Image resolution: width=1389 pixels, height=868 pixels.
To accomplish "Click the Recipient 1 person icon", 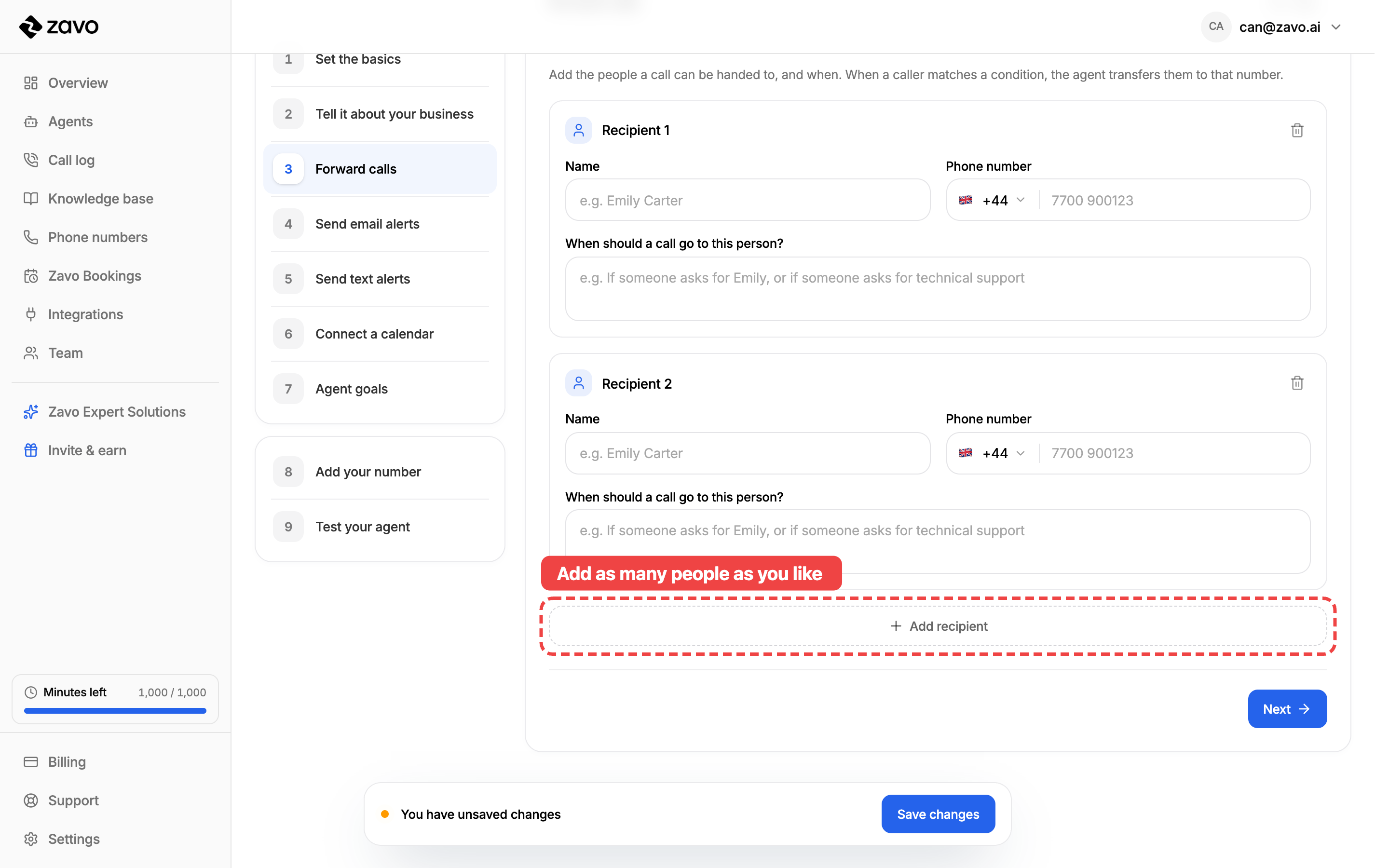I will point(579,130).
